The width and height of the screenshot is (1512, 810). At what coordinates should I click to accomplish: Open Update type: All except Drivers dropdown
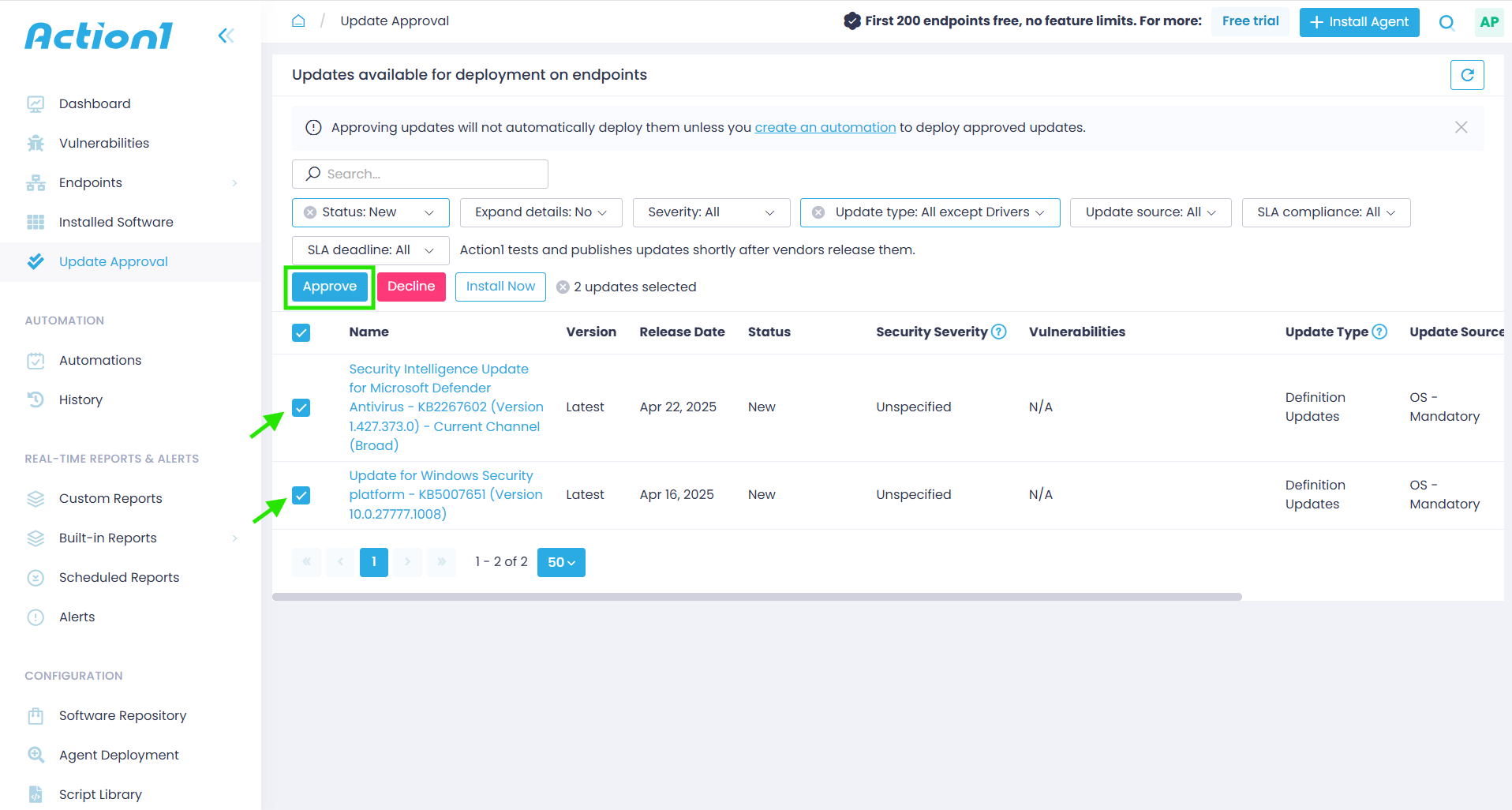coord(930,212)
